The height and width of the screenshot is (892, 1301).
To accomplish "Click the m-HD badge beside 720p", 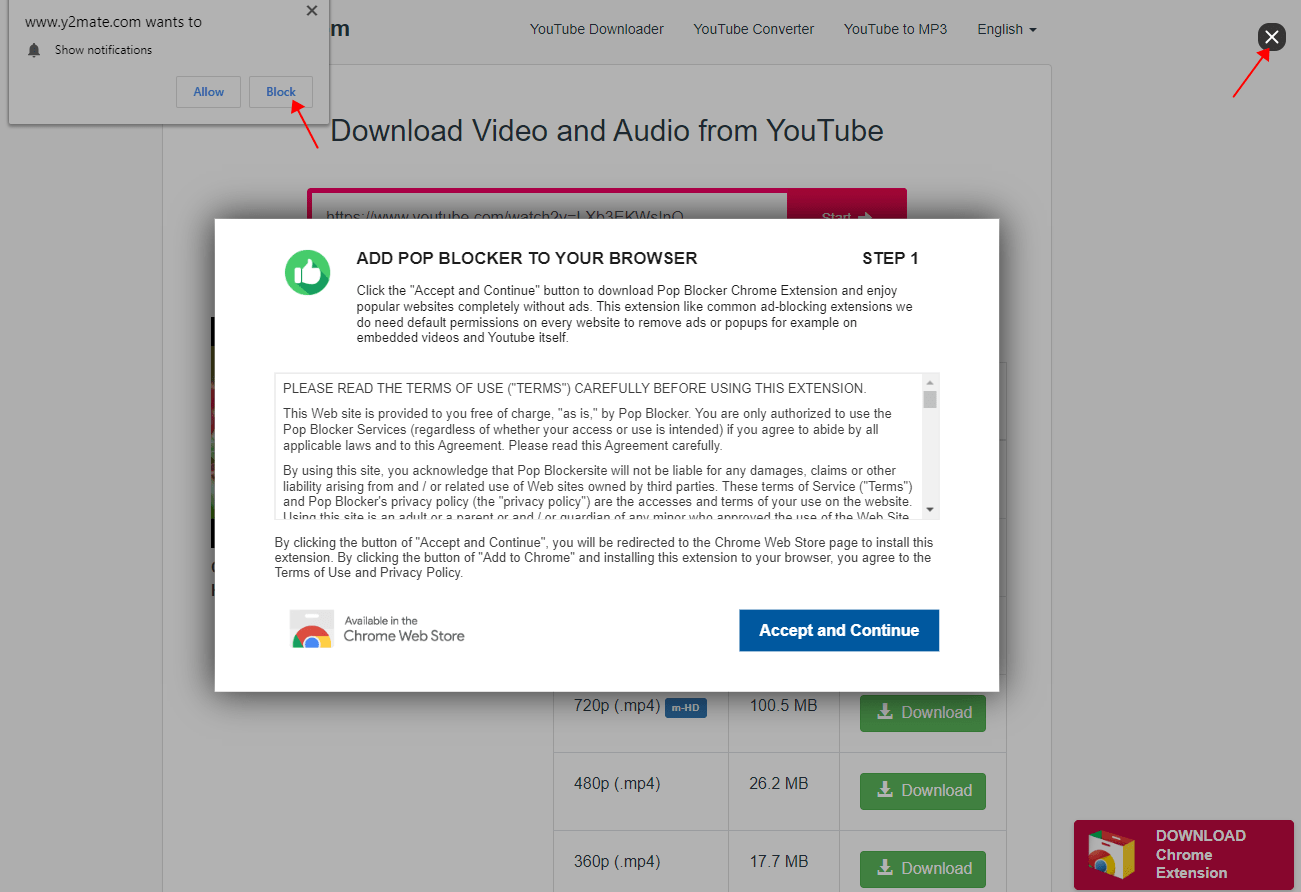I will pyautogui.click(x=686, y=708).
